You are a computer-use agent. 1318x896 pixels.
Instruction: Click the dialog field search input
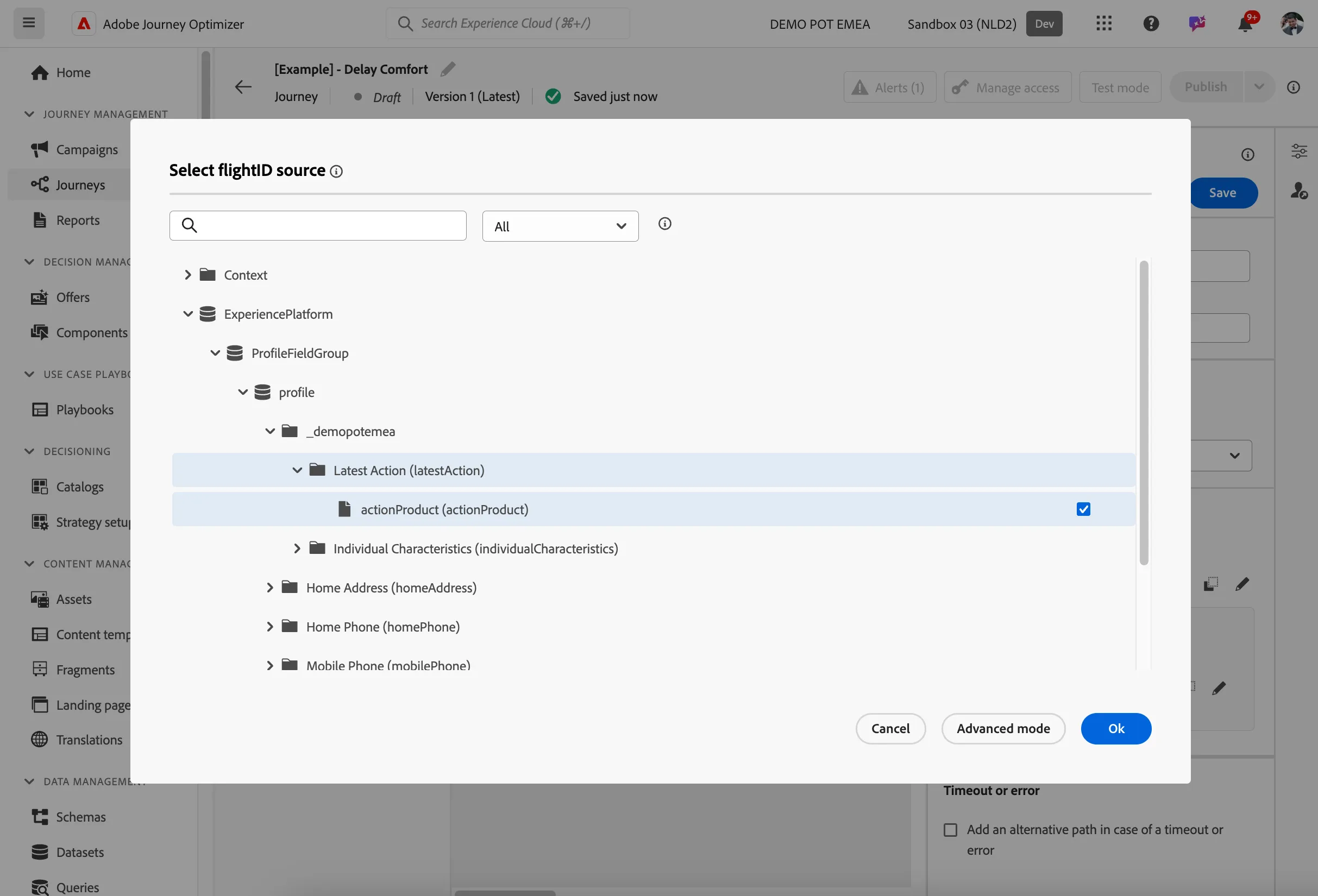tap(318, 225)
